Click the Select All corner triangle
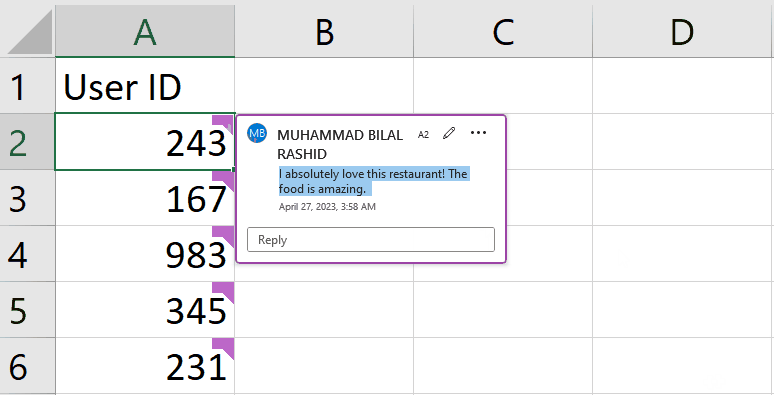Screen dimensions: 774x395 [x=30, y=32]
